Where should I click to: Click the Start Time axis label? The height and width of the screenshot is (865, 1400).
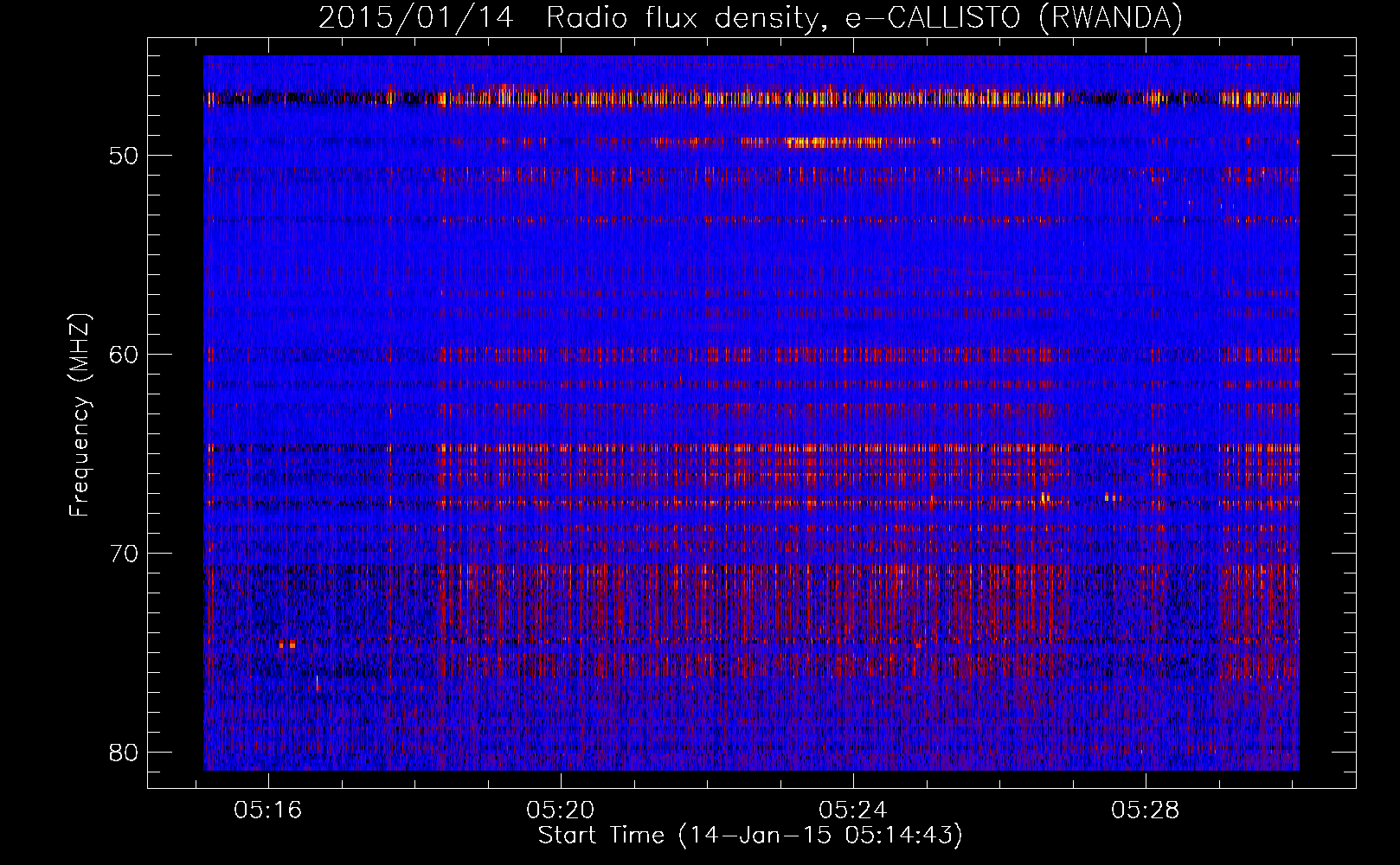click(x=750, y=836)
